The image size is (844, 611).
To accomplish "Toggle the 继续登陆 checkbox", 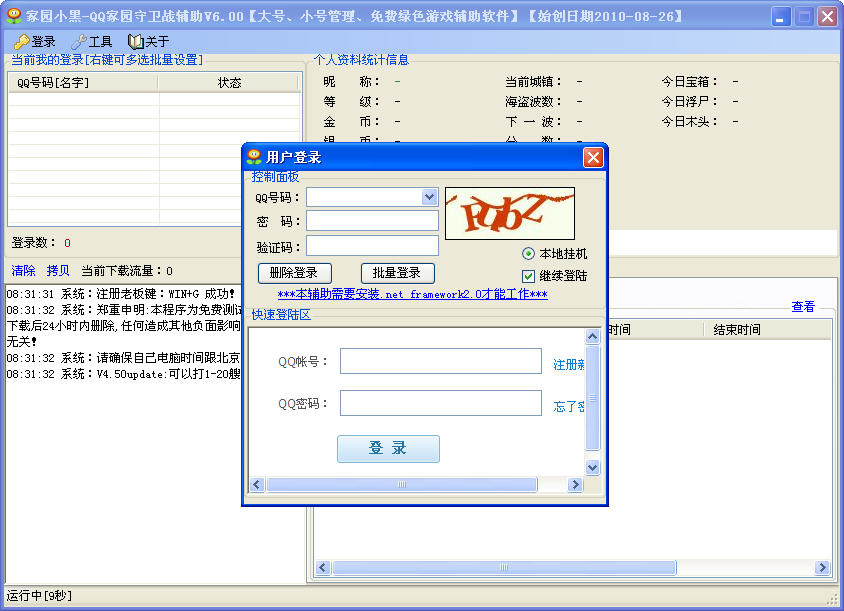I will 528,276.
